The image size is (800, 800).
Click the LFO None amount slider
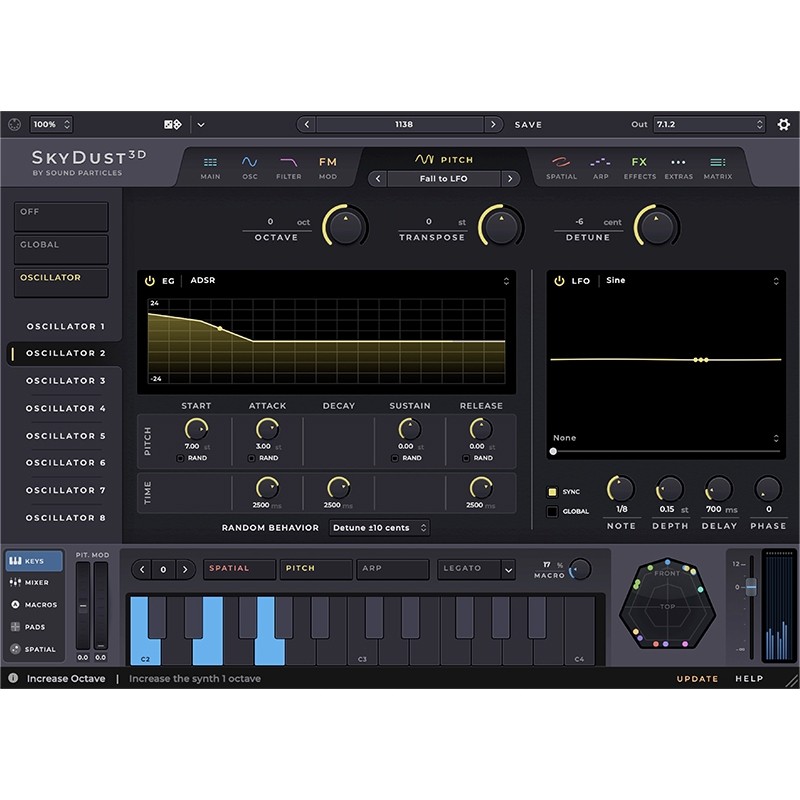pos(666,452)
